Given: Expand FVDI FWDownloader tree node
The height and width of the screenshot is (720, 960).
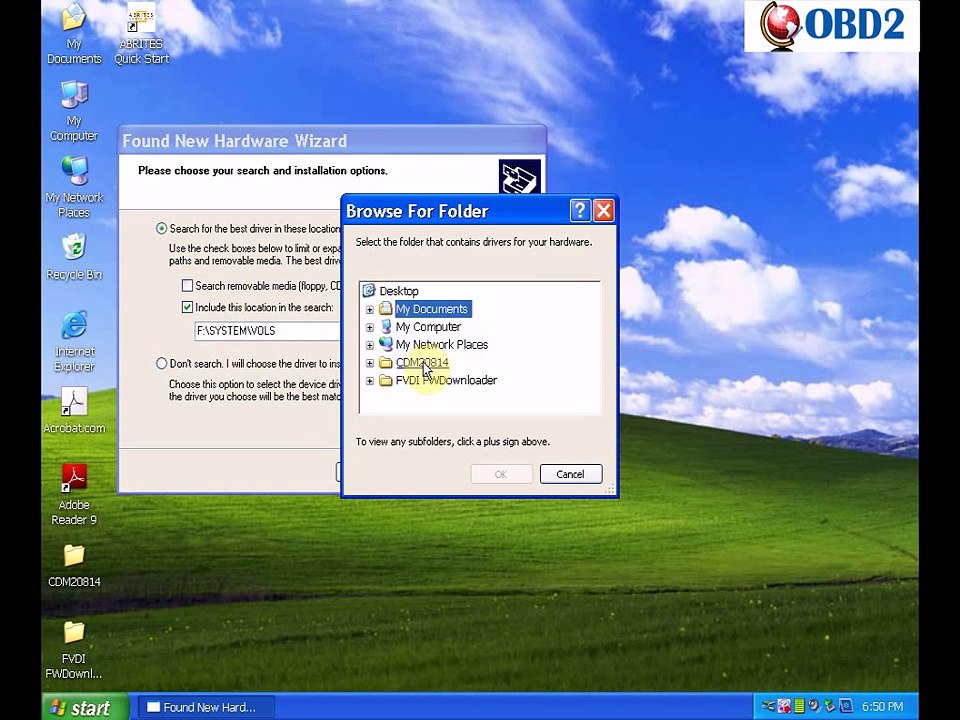Looking at the screenshot, I should 370,381.
